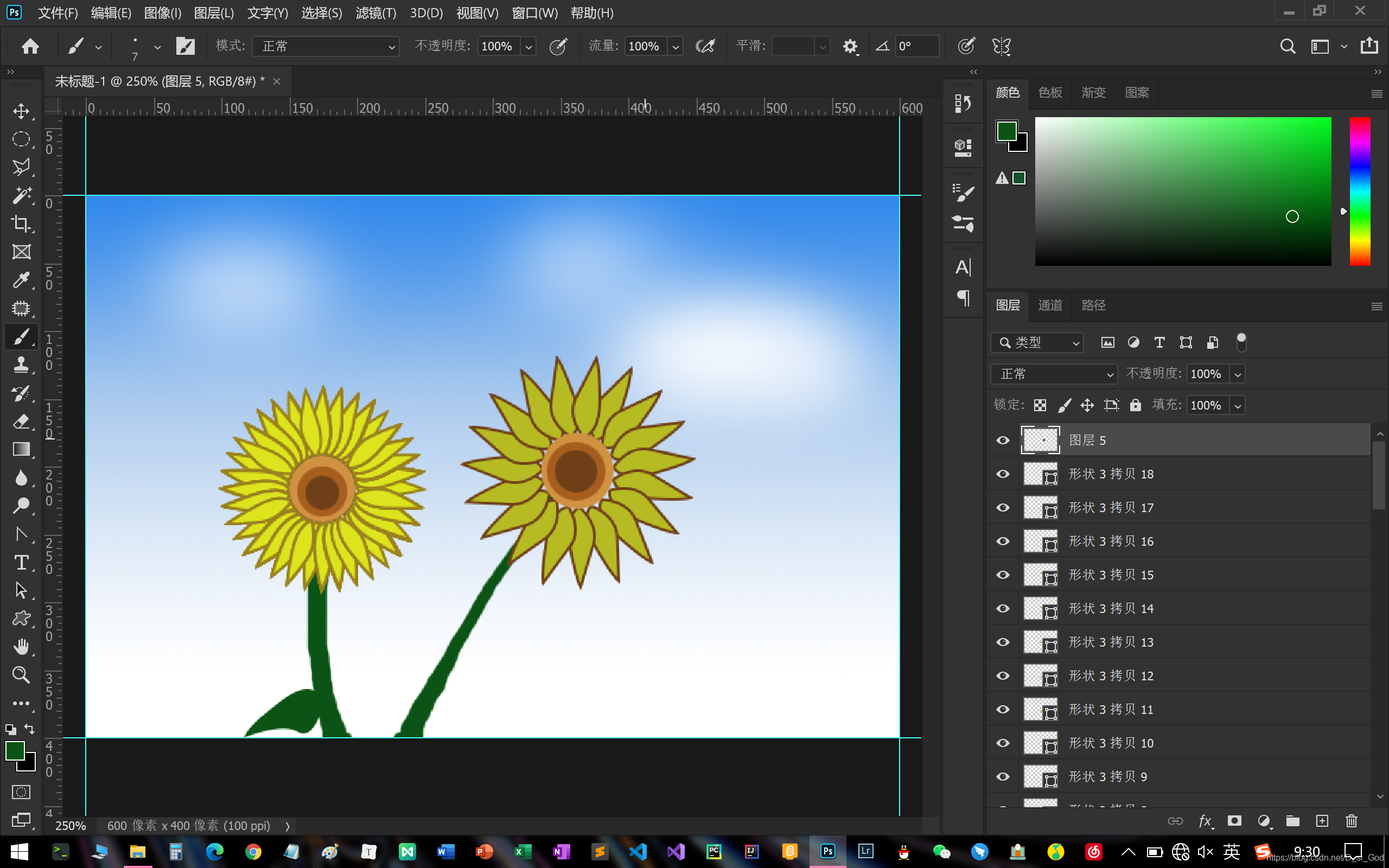Select the Elliptical Marquee tool

click(x=21, y=139)
